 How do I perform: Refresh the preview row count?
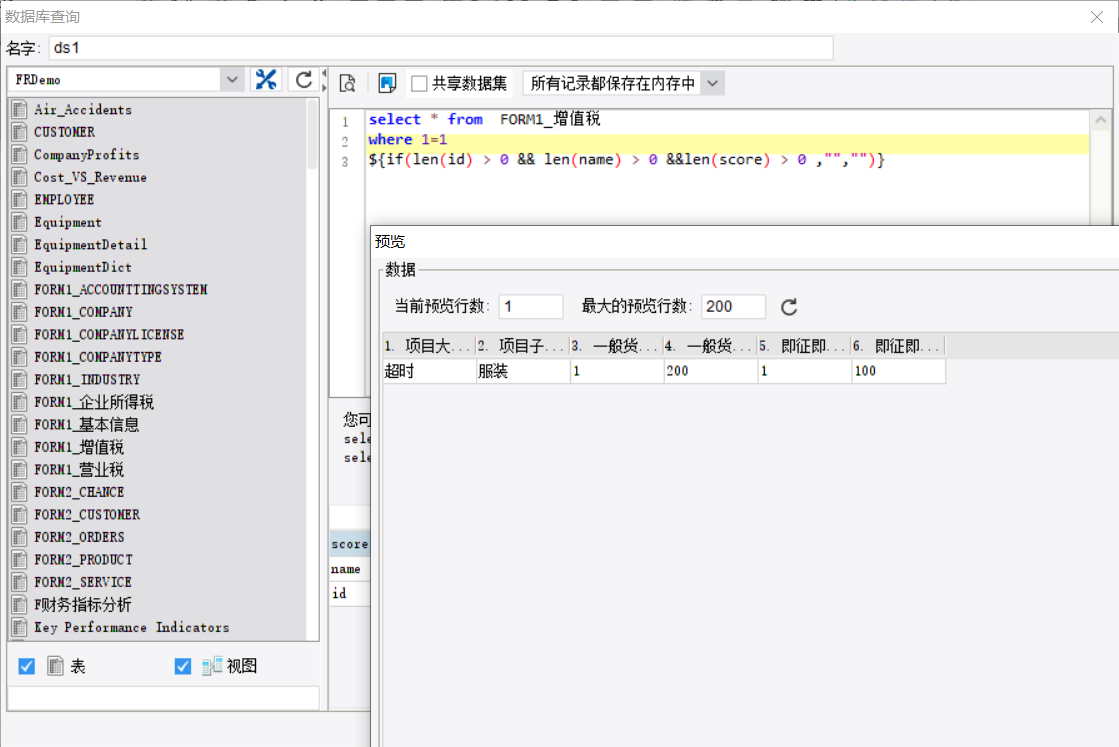789,307
